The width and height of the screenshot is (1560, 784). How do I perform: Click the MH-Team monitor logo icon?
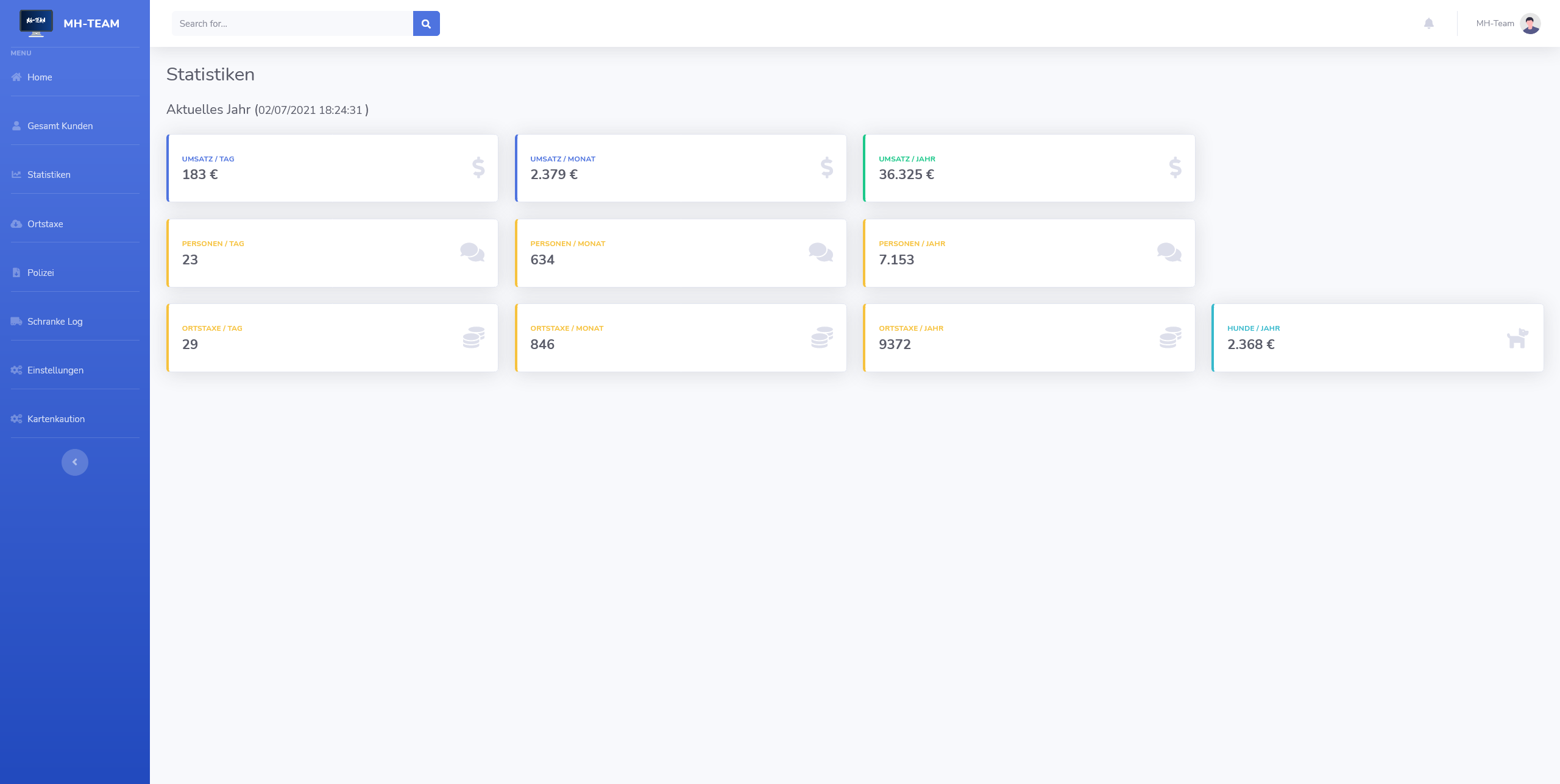point(36,23)
